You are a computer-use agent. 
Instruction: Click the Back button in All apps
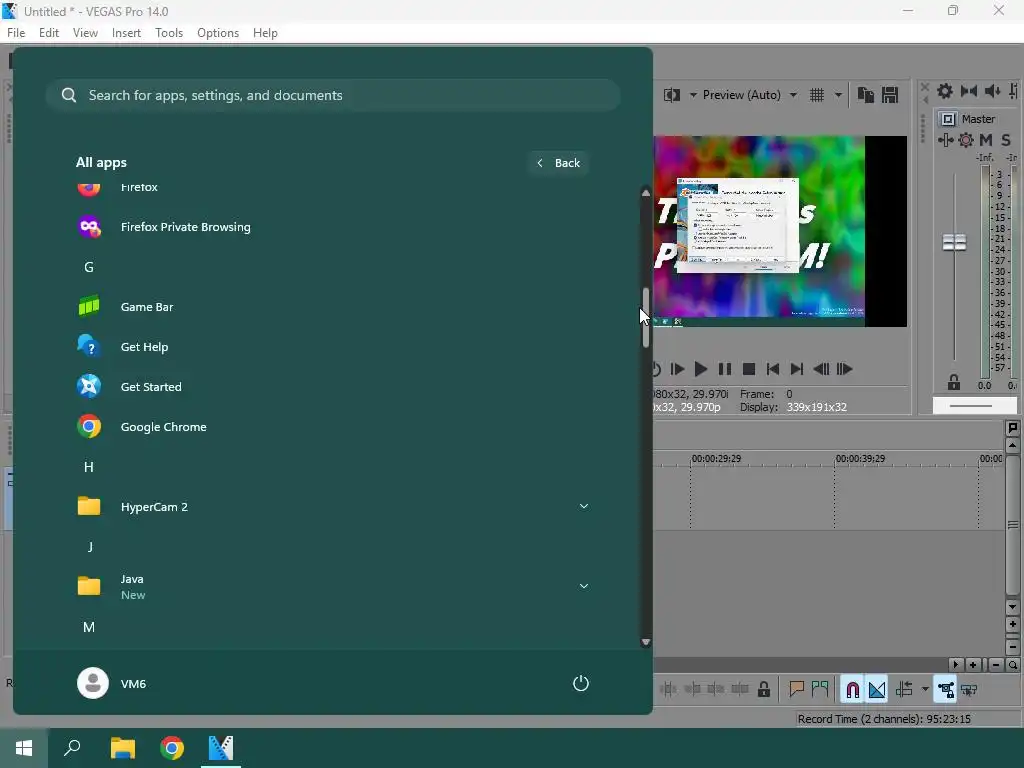(x=558, y=163)
